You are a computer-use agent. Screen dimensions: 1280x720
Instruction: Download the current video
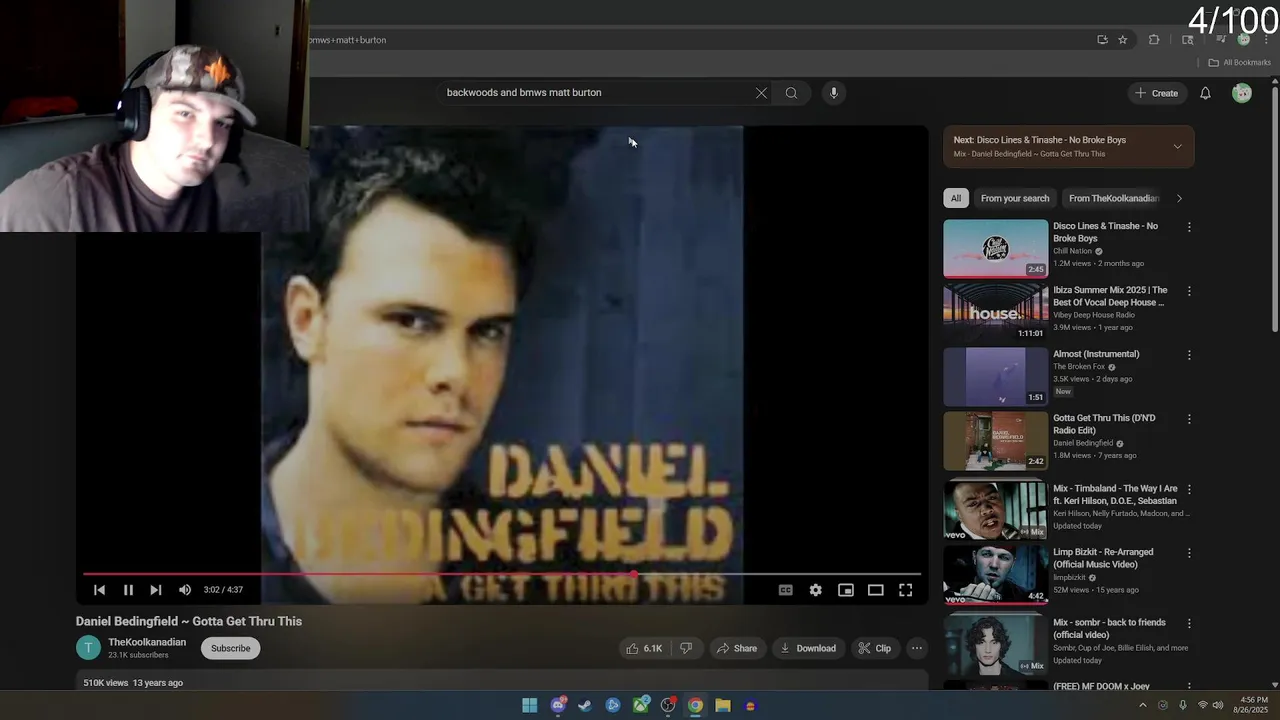(x=808, y=648)
